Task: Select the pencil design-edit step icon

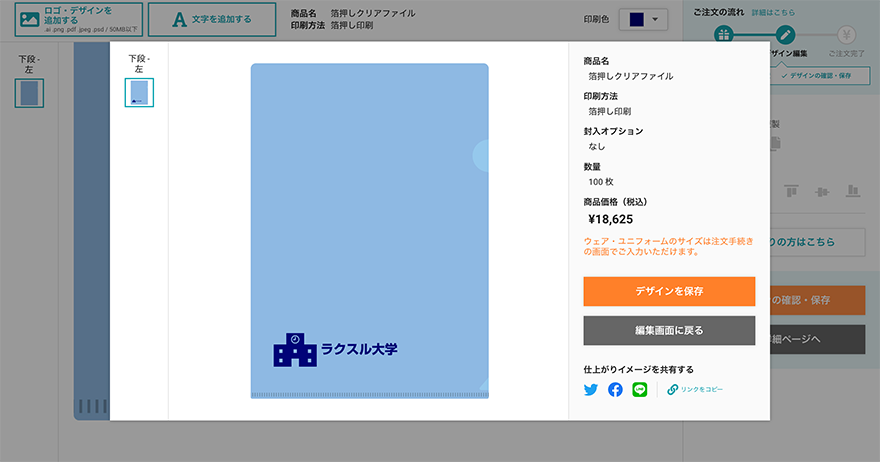Action: pos(785,35)
